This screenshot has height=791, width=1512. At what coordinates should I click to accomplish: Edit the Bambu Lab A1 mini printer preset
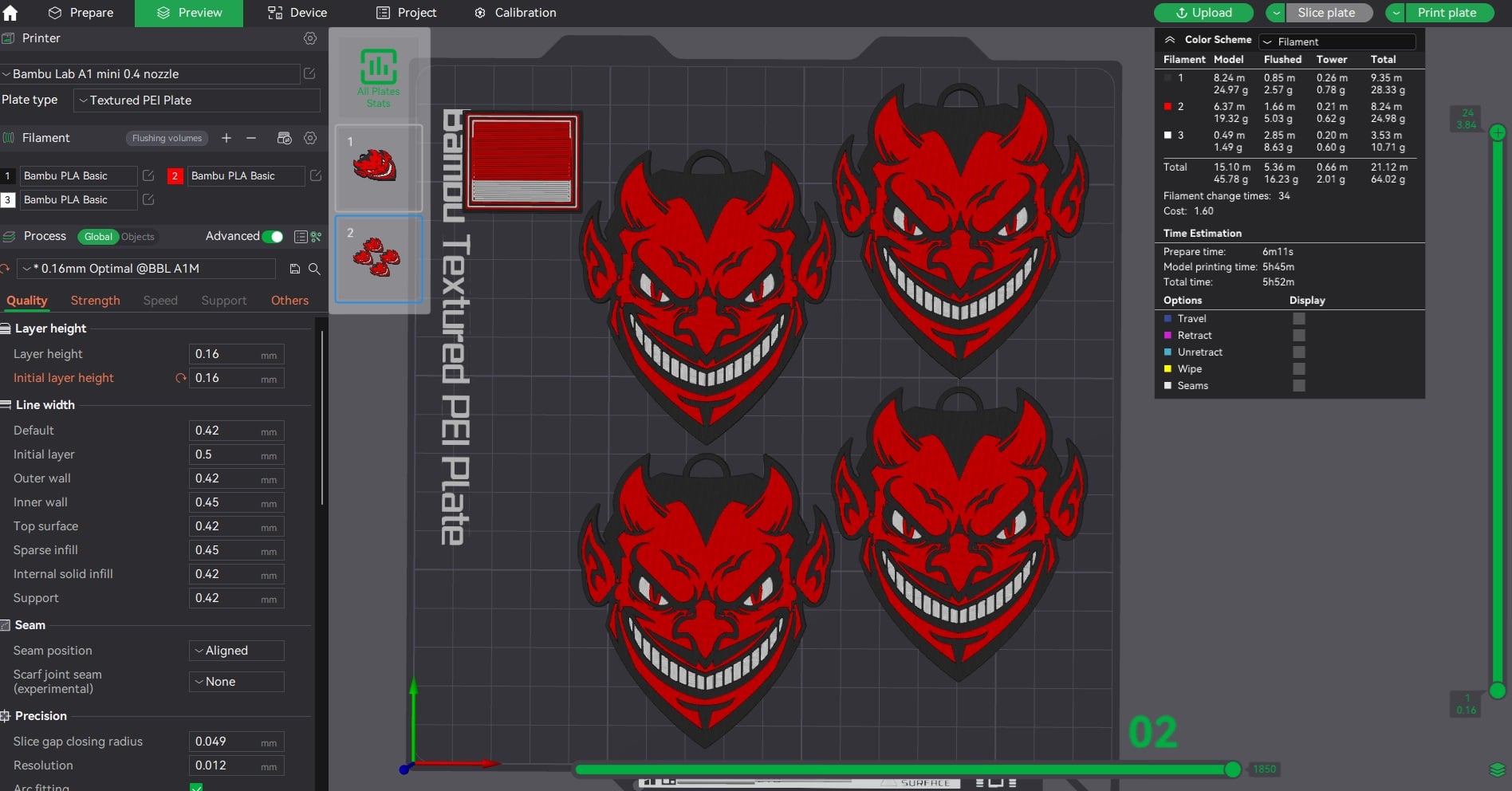point(309,73)
